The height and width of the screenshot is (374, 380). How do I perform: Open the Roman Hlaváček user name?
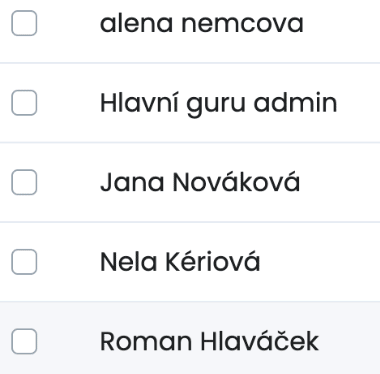[x=209, y=341]
